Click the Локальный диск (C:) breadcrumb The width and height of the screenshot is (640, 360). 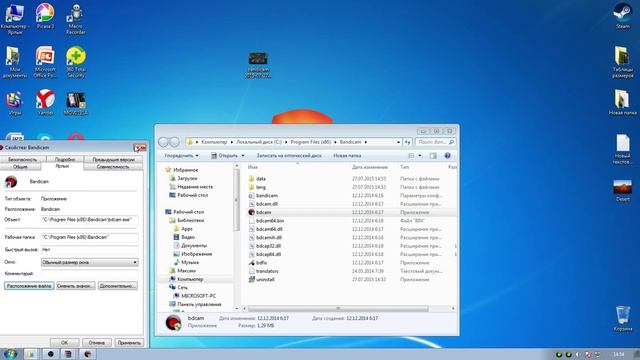(259, 142)
